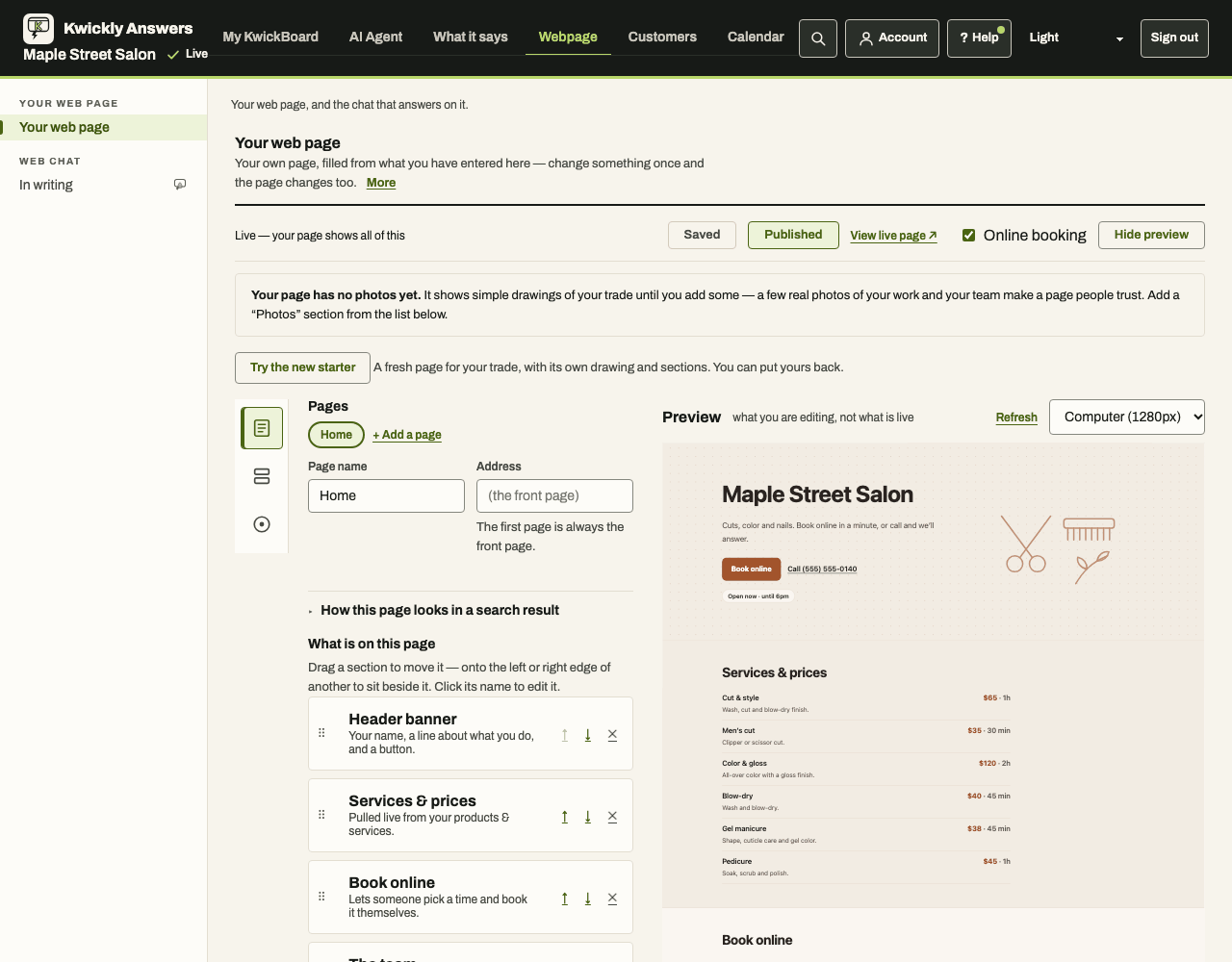Viewport: 1232px width, 962px height.
Task: Select the circle target icon in the editor rail
Action: coord(262,524)
